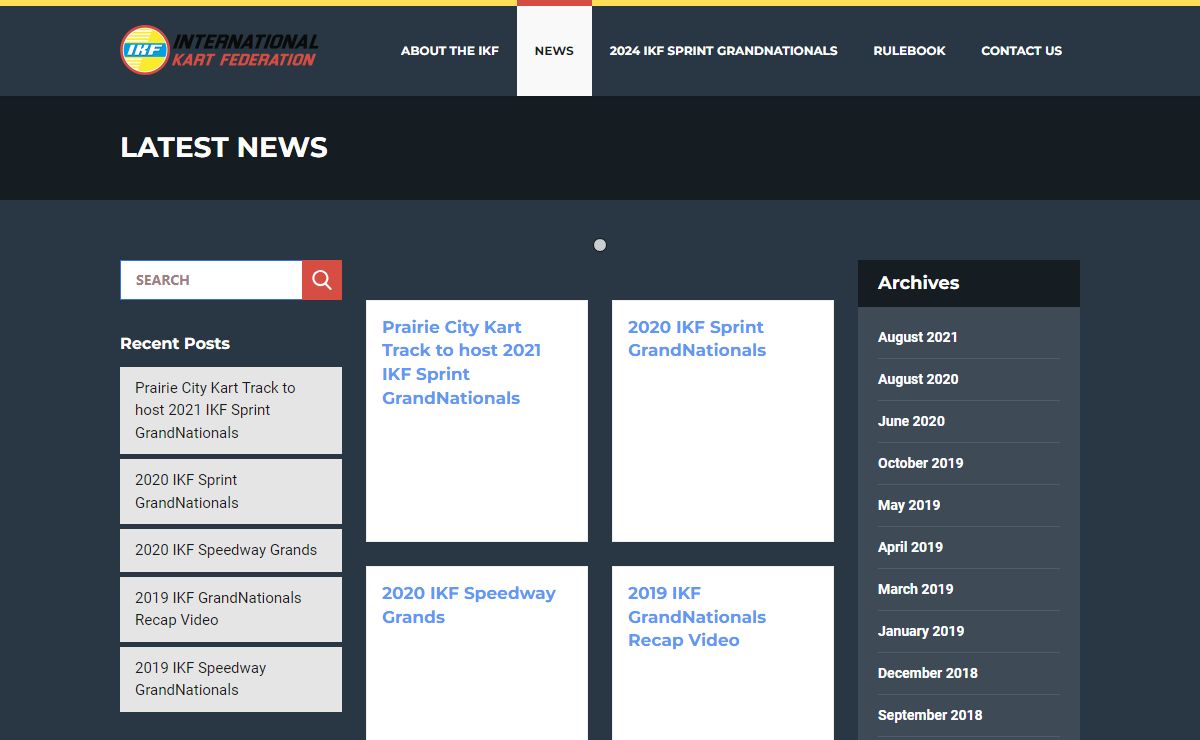
Task: Go to the Rulebook page
Action: click(x=909, y=51)
